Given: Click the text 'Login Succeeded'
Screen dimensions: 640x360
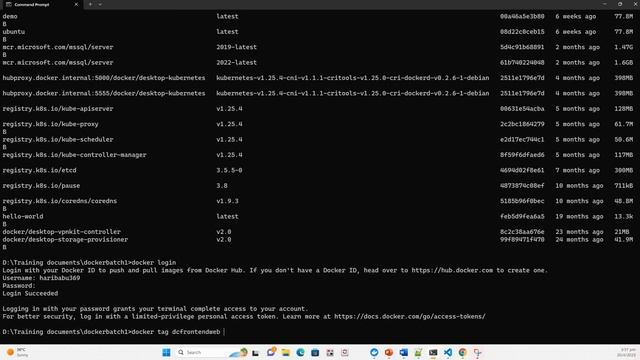Looking at the screenshot, I should click(x=30, y=293).
